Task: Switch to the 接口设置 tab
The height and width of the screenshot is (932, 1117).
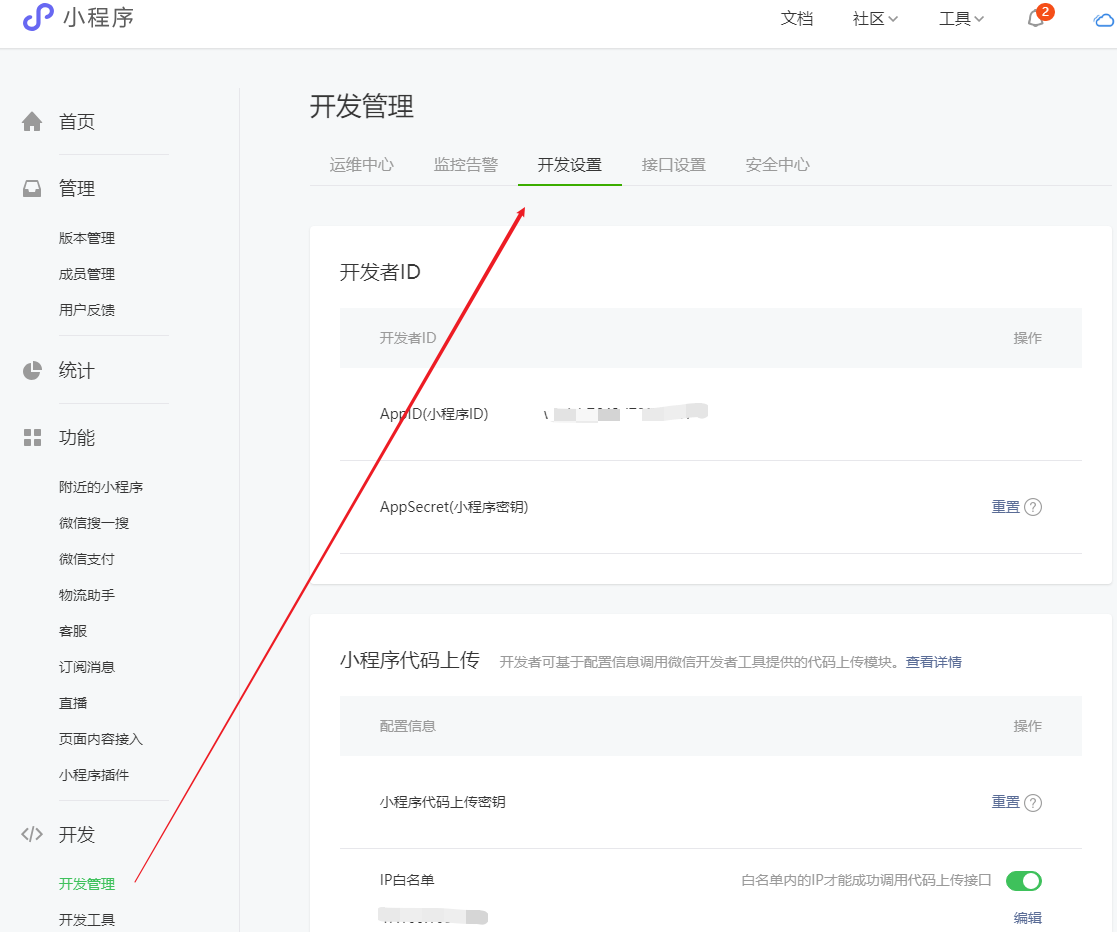Action: [674, 165]
